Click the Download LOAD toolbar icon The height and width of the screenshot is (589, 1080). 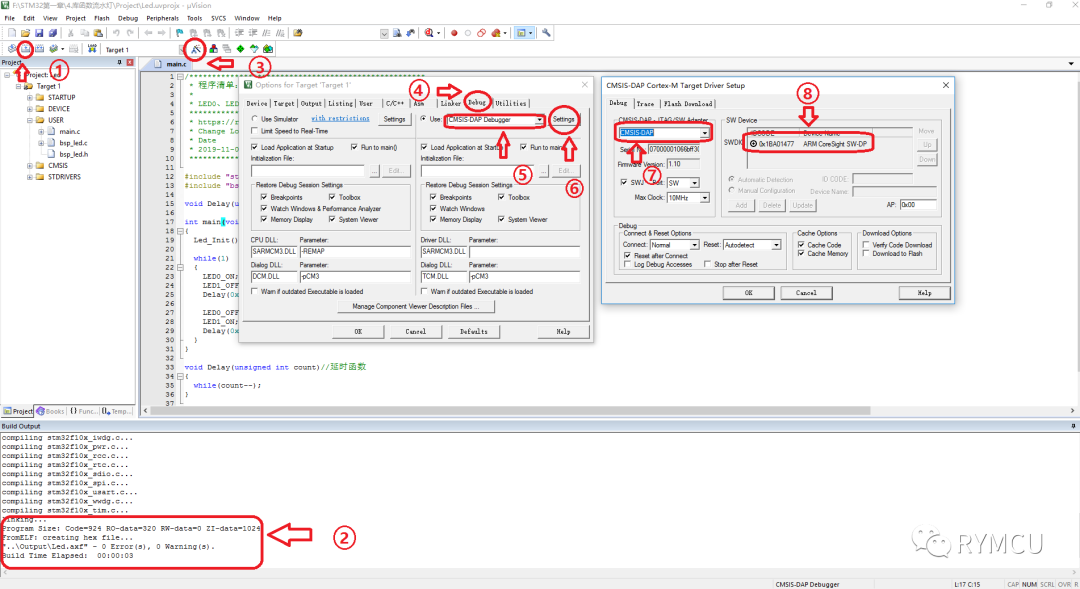[92, 49]
